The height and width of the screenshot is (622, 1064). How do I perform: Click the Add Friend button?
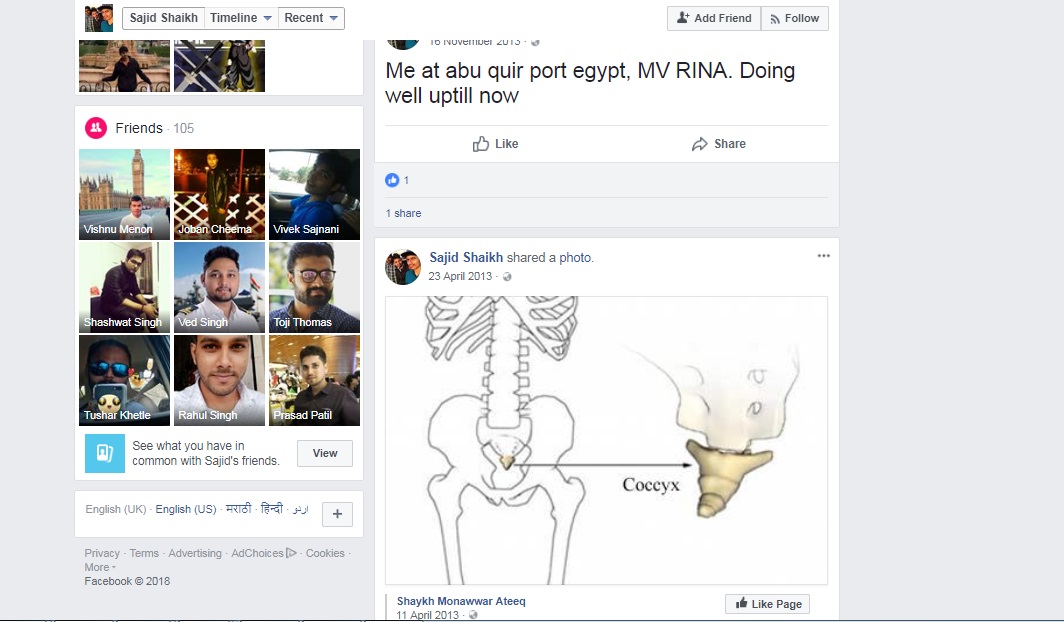[714, 18]
